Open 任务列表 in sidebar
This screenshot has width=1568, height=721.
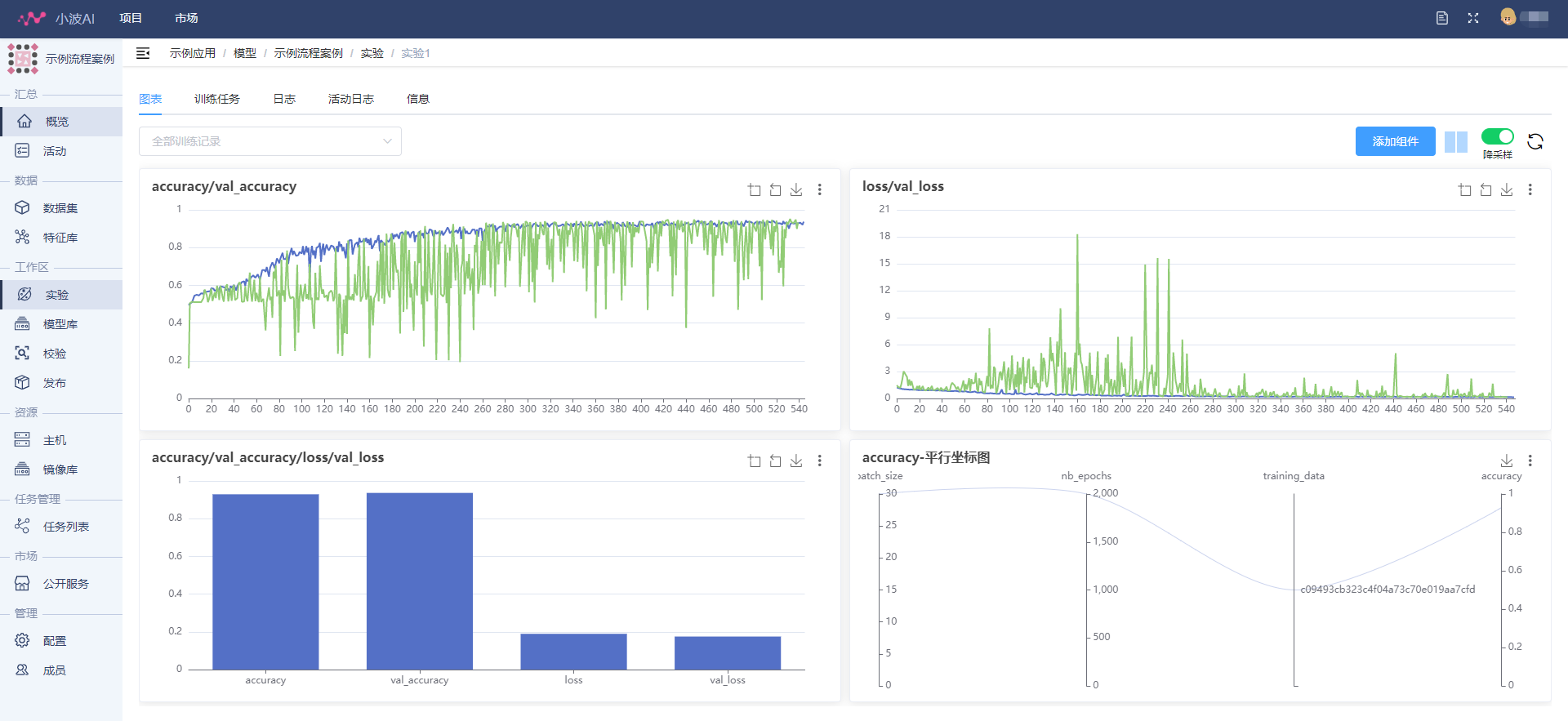pos(61,527)
